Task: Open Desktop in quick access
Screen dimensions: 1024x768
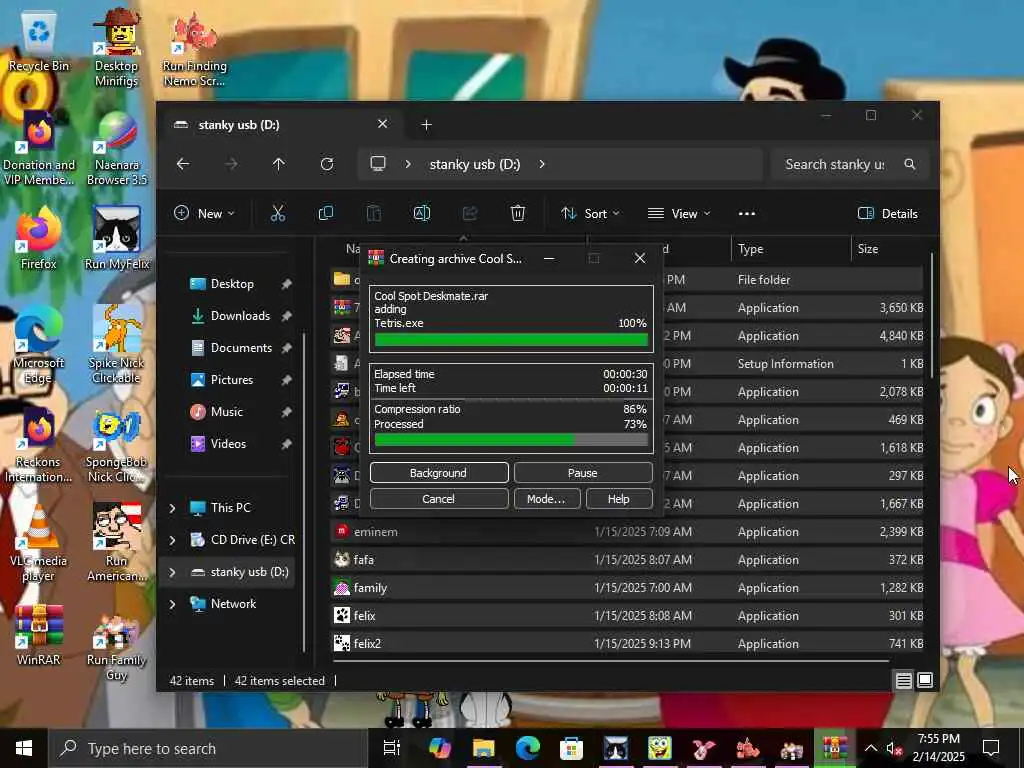Action: 232,284
